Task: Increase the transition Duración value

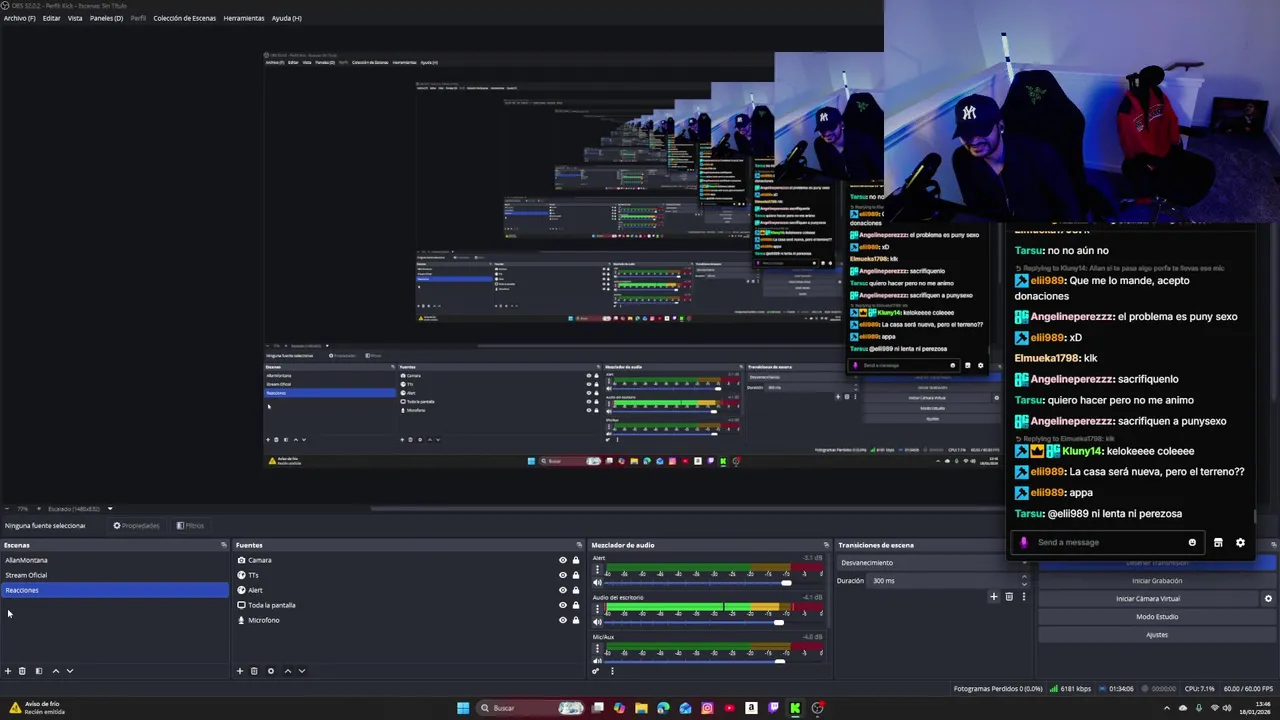Action: [1023, 577]
